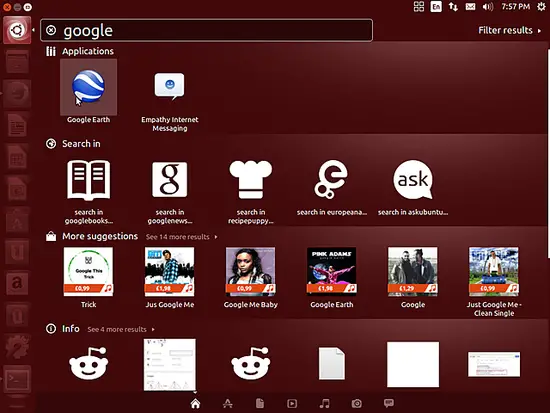550x413 pixels.
Task: Click the Ubuntu dash launcher button
Action: point(17,30)
